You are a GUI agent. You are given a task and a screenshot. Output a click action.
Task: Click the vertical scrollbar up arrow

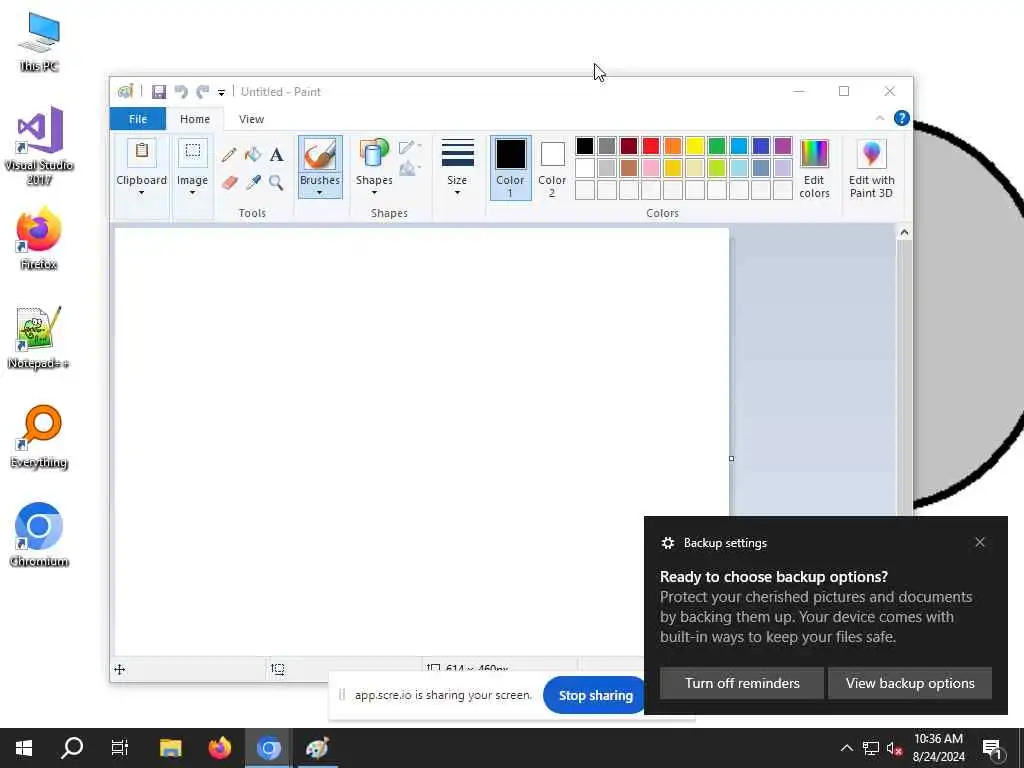904,232
